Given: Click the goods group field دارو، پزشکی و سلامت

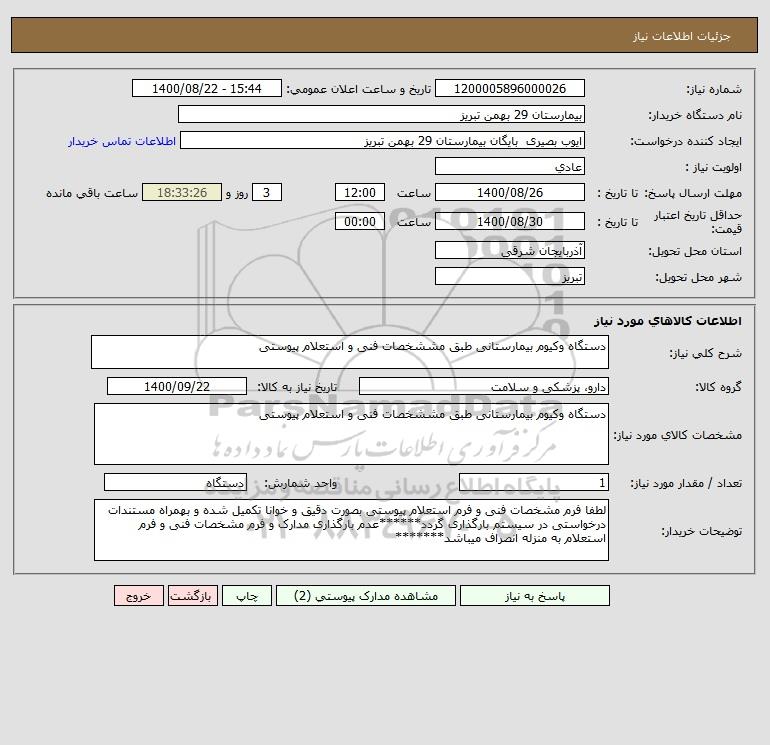Looking at the screenshot, I should click(x=484, y=386).
